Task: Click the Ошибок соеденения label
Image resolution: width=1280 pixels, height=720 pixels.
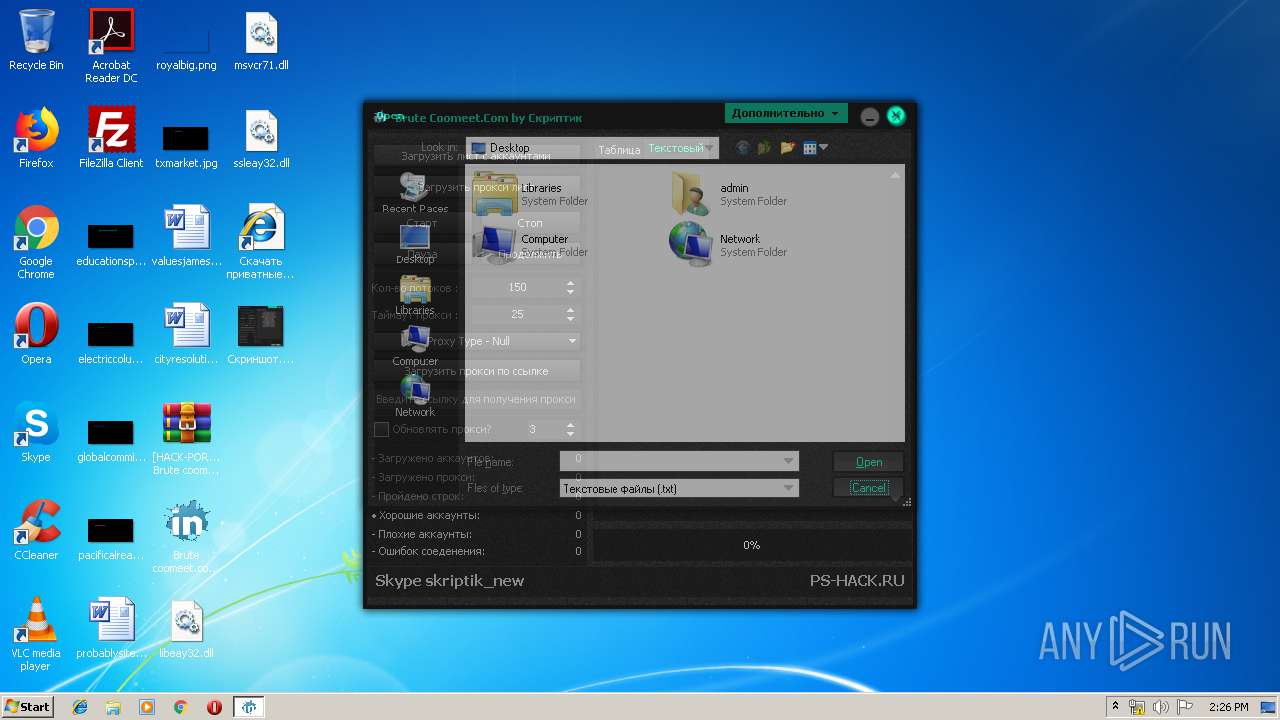Action: (428, 551)
